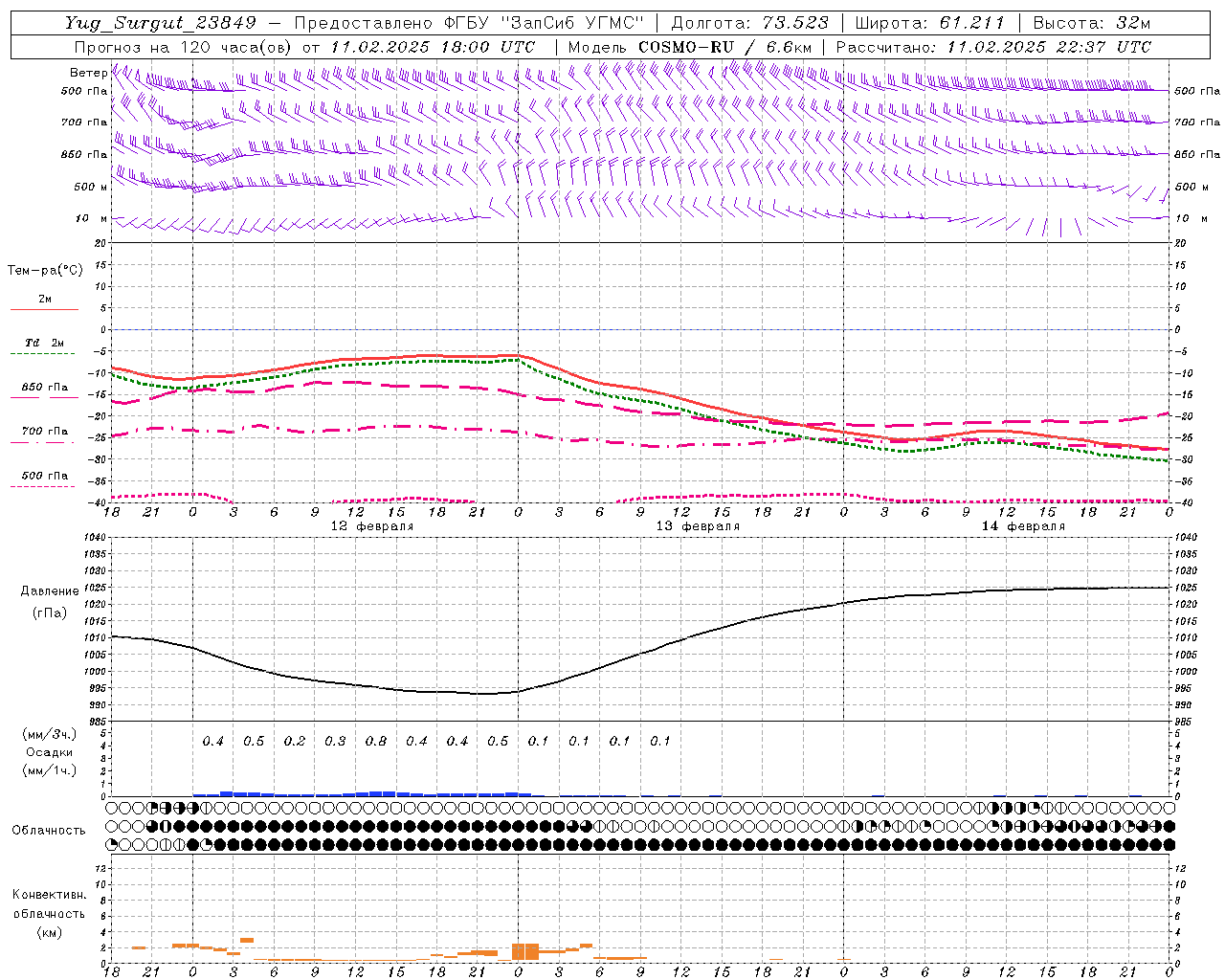Click the Осадки precipitation label

tap(50, 753)
